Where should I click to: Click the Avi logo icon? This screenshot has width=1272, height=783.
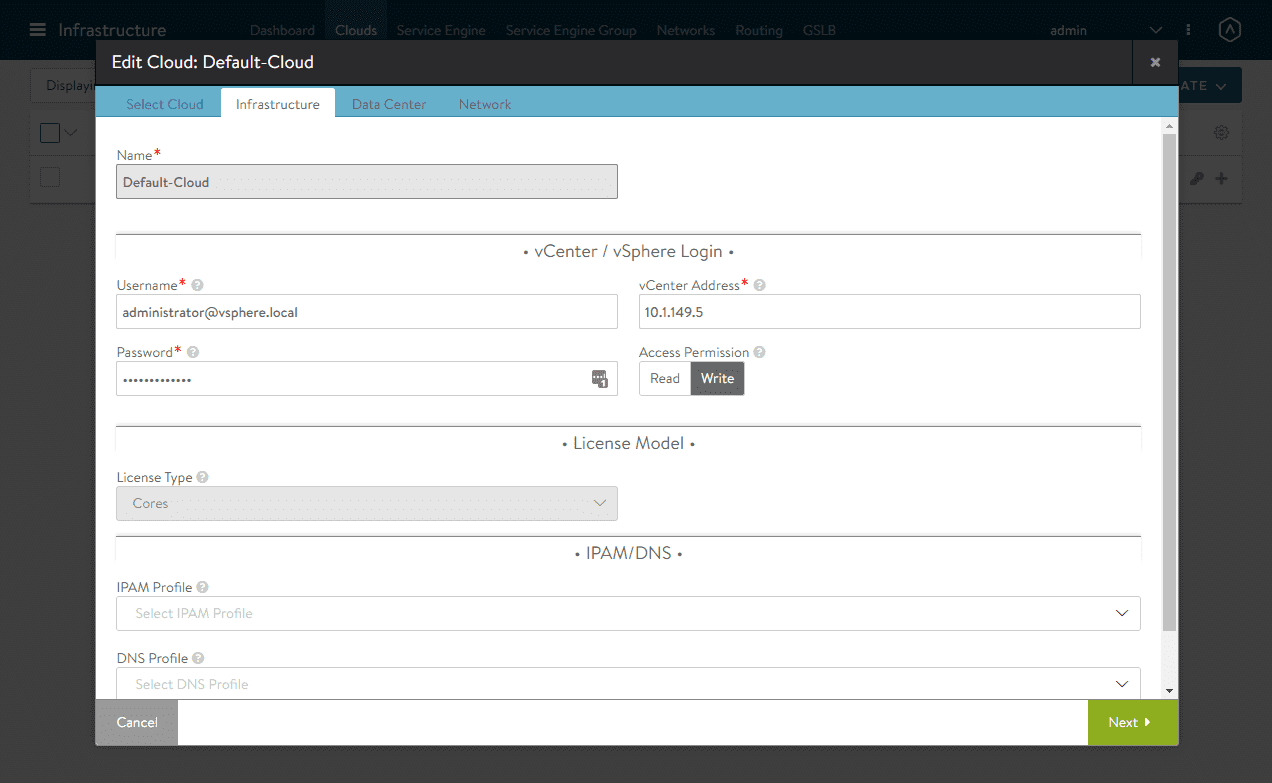click(1229, 30)
